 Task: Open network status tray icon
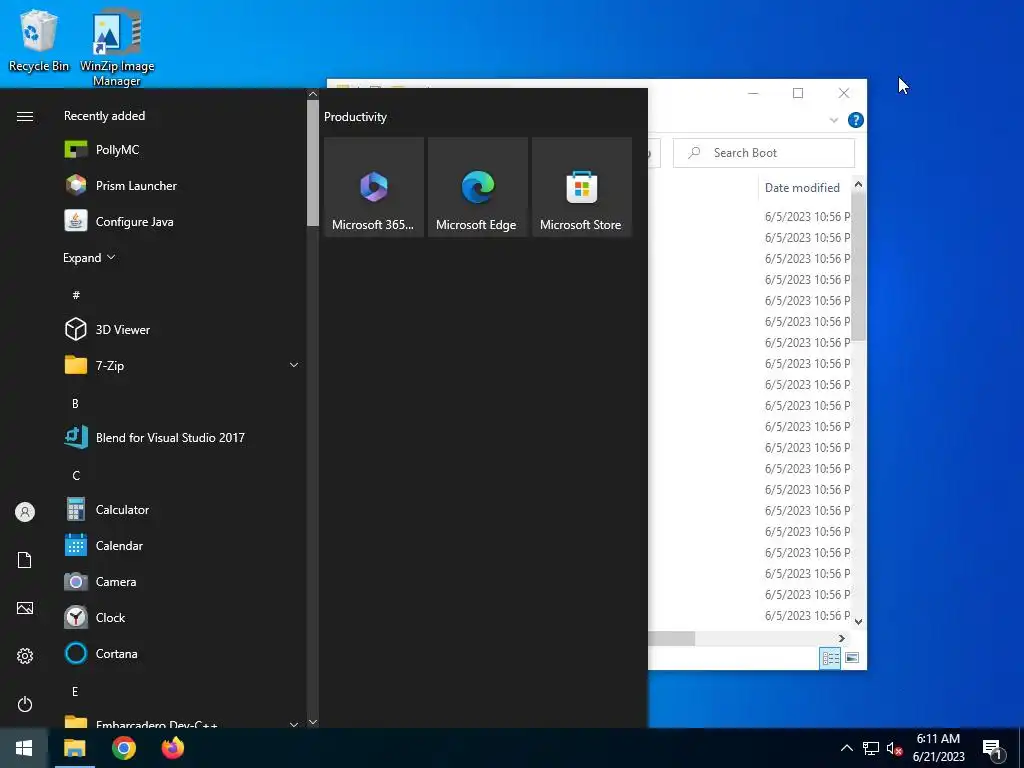pos(871,748)
